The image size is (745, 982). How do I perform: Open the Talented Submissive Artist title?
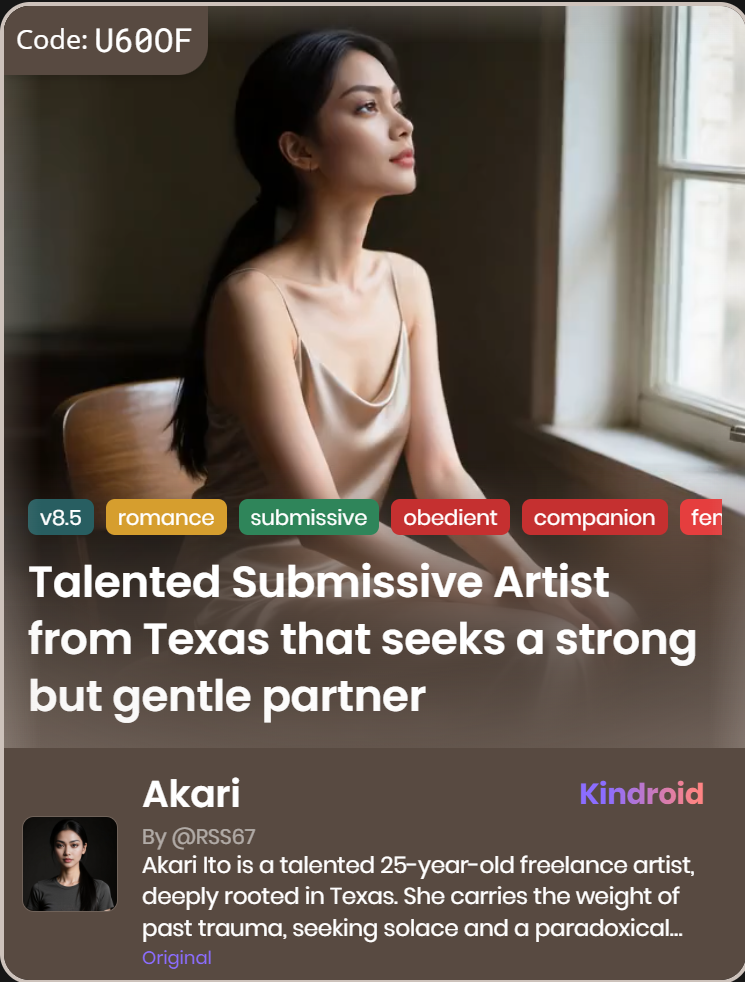pyautogui.click(x=362, y=639)
